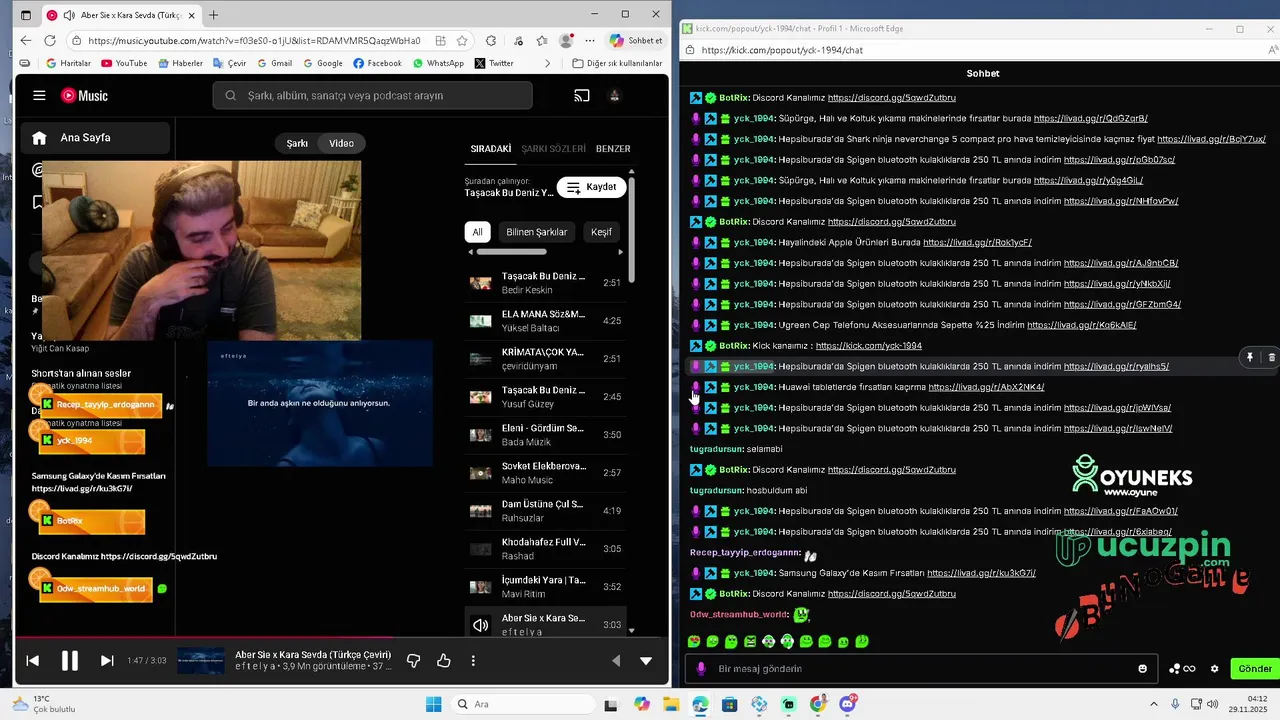Screen dimensions: 1280x720
Task: Click the YouTube Music search field
Action: click(372, 96)
